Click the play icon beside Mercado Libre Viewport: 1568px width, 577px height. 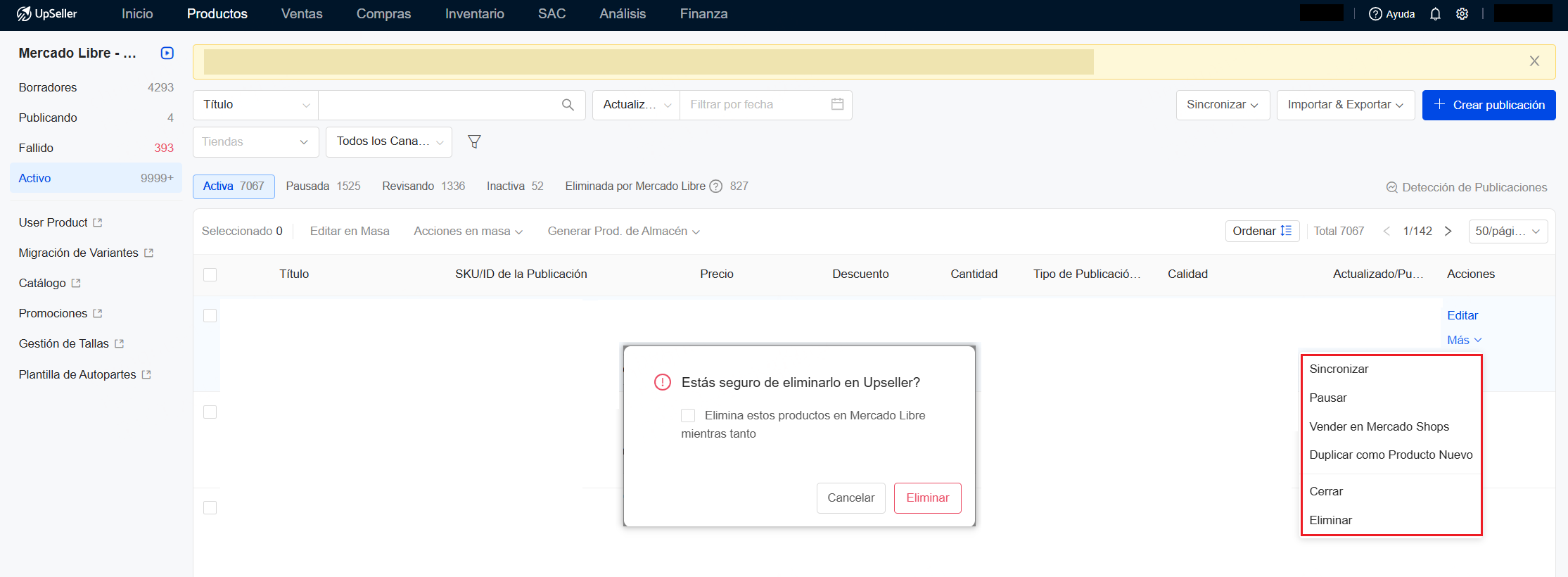(167, 53)
